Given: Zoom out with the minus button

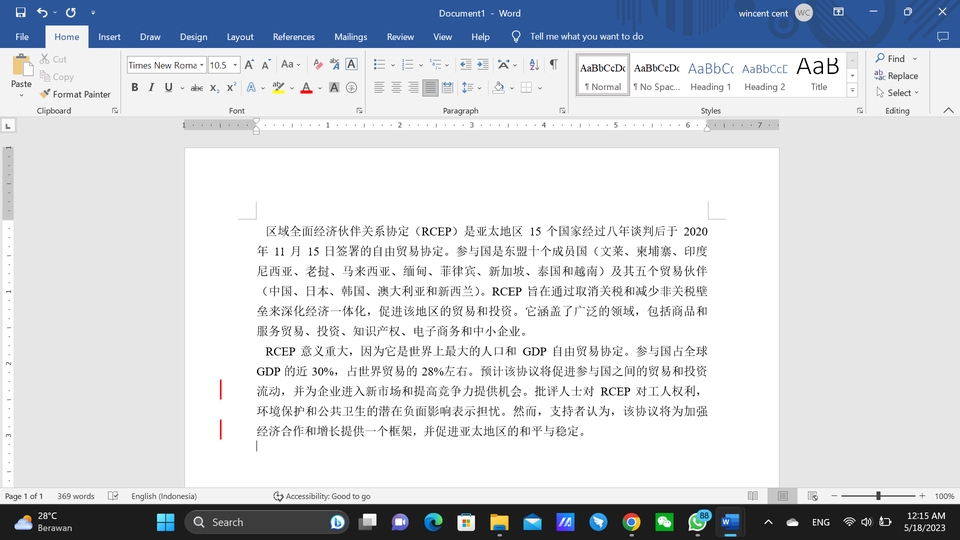Looking at the screenshot, I should click(834, 496).
